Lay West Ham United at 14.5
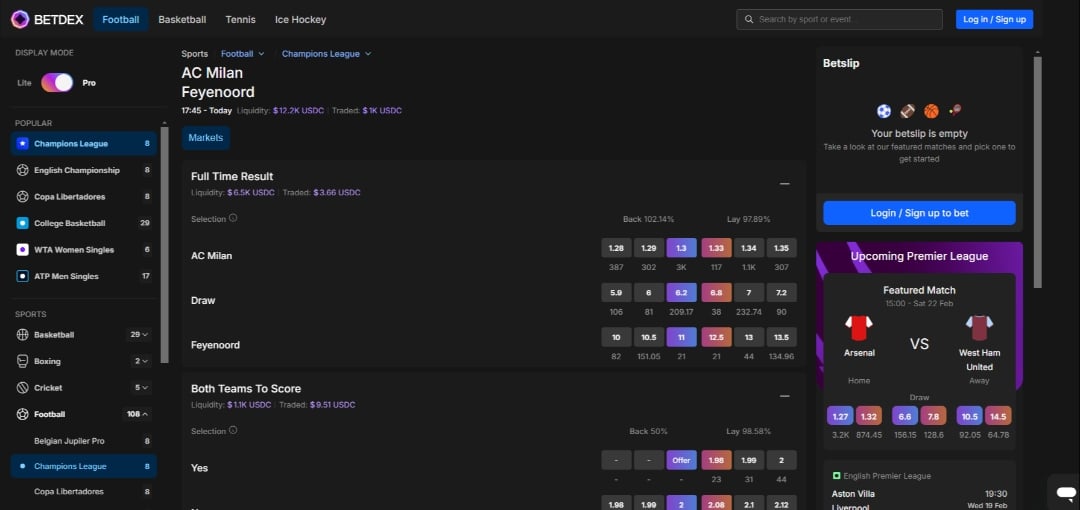The image size is (1080, 510). (x=998, y=416)
